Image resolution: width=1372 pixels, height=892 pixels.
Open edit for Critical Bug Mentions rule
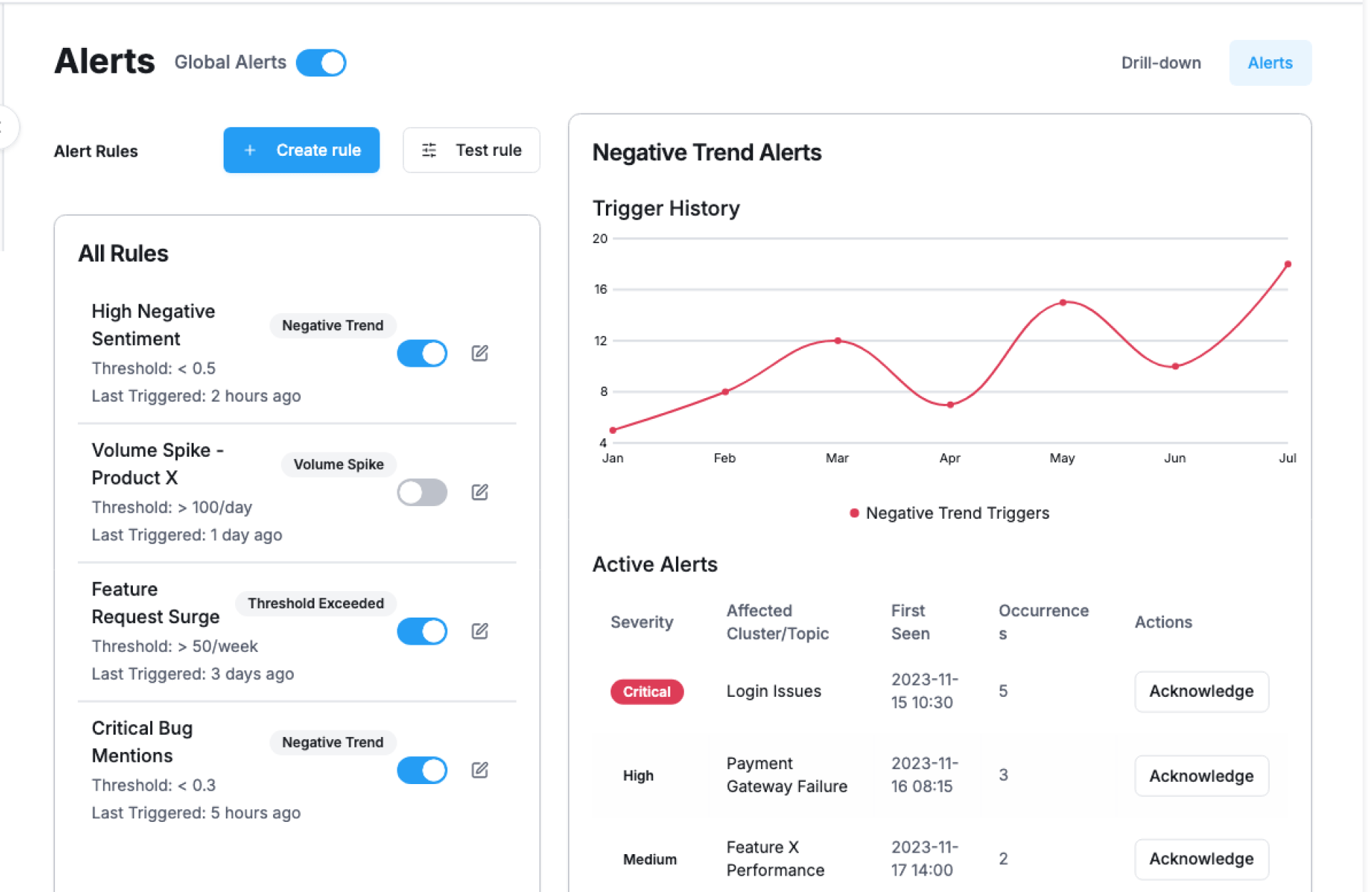click(x=479, y=770)
